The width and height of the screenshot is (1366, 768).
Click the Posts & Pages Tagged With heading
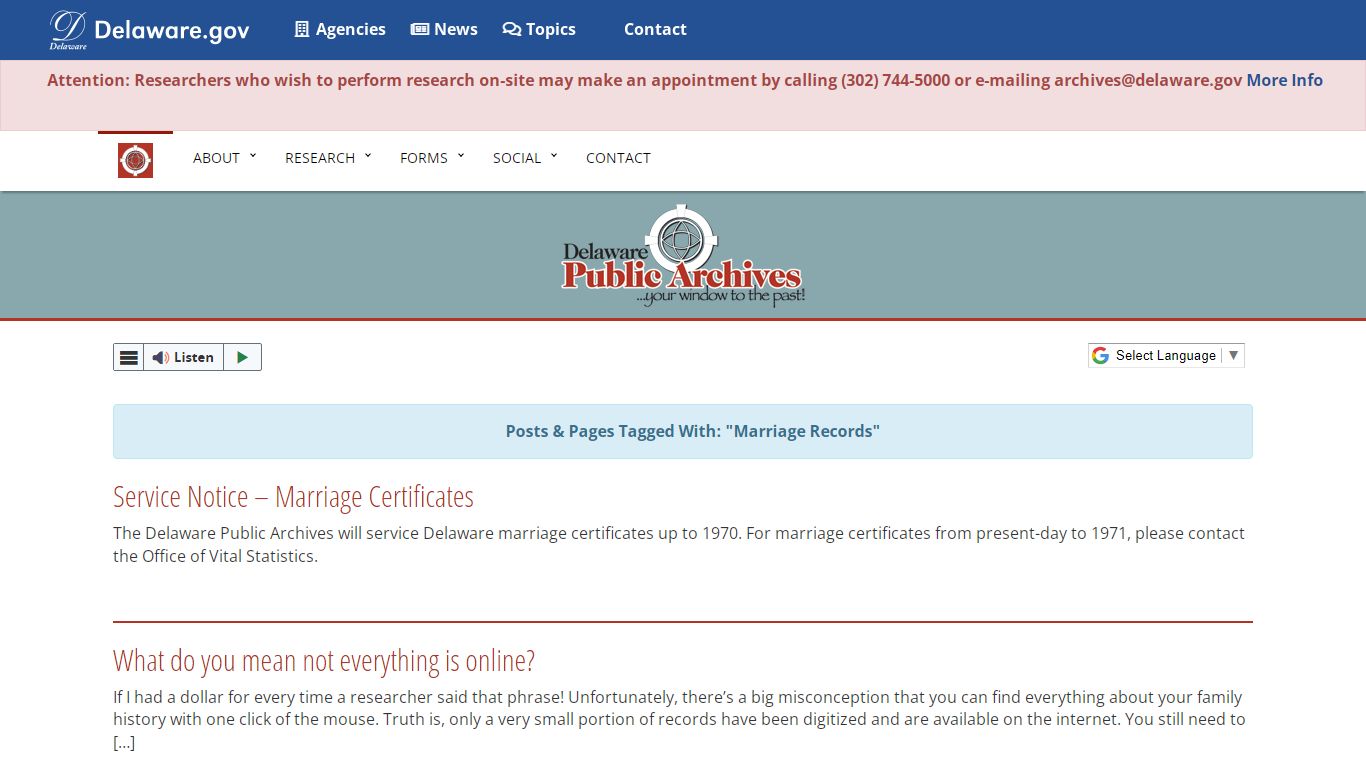[x=692, y=431]
